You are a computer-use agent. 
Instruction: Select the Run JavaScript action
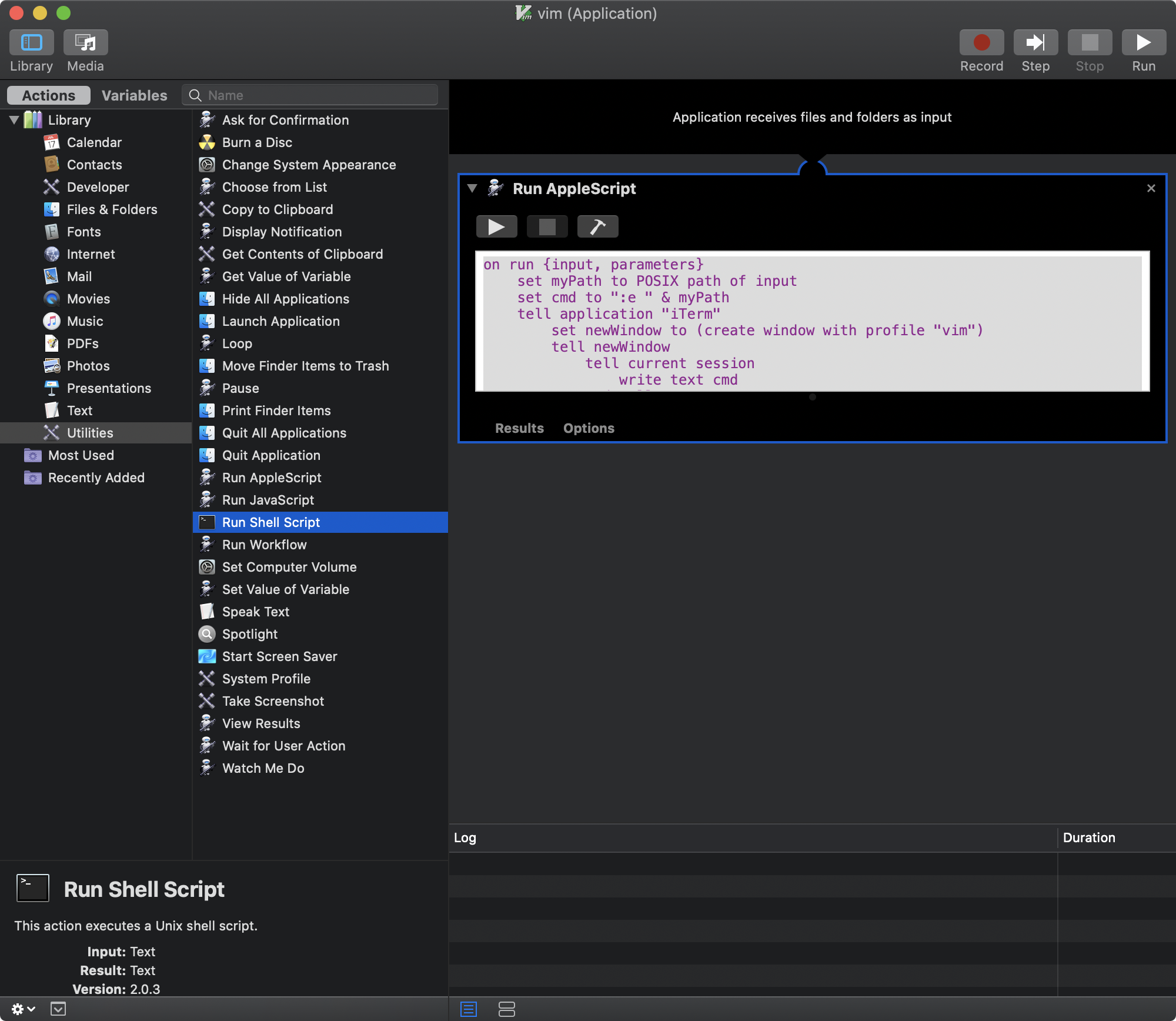pos(320,500)
